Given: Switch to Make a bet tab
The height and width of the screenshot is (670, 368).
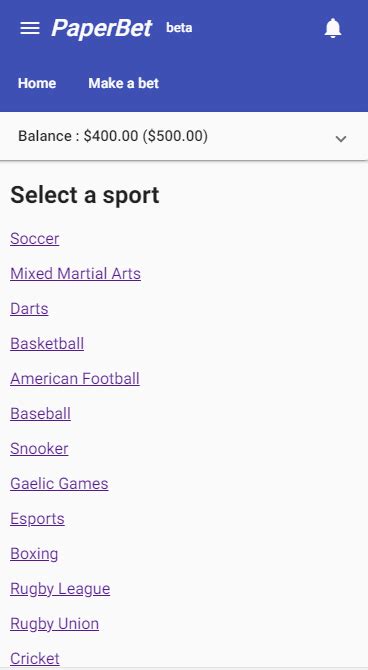Looking at the screenshot, I should click(x=124, y=83).
